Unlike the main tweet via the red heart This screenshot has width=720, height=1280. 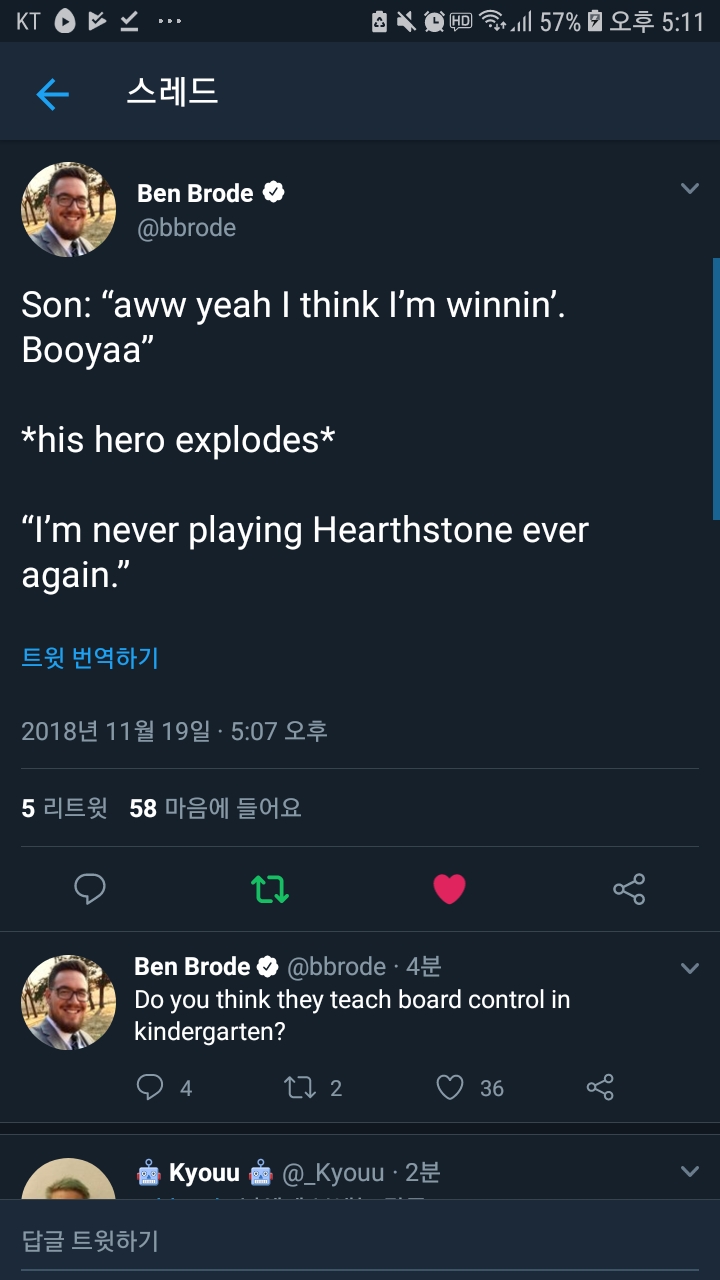449,888
